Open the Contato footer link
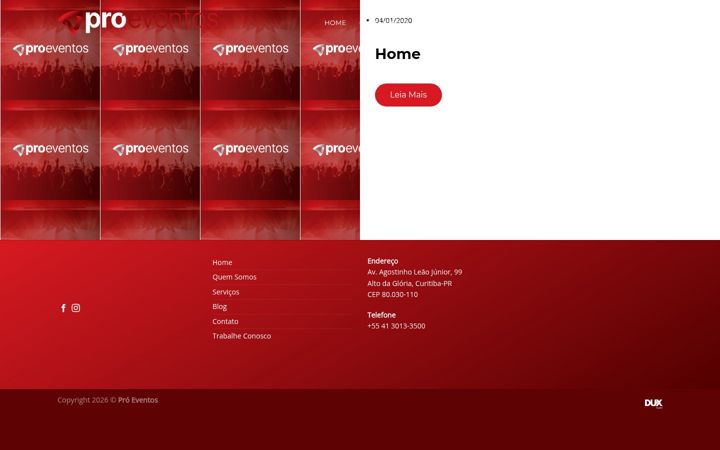The width and height of the screenshot is (720, 450). 225,321
